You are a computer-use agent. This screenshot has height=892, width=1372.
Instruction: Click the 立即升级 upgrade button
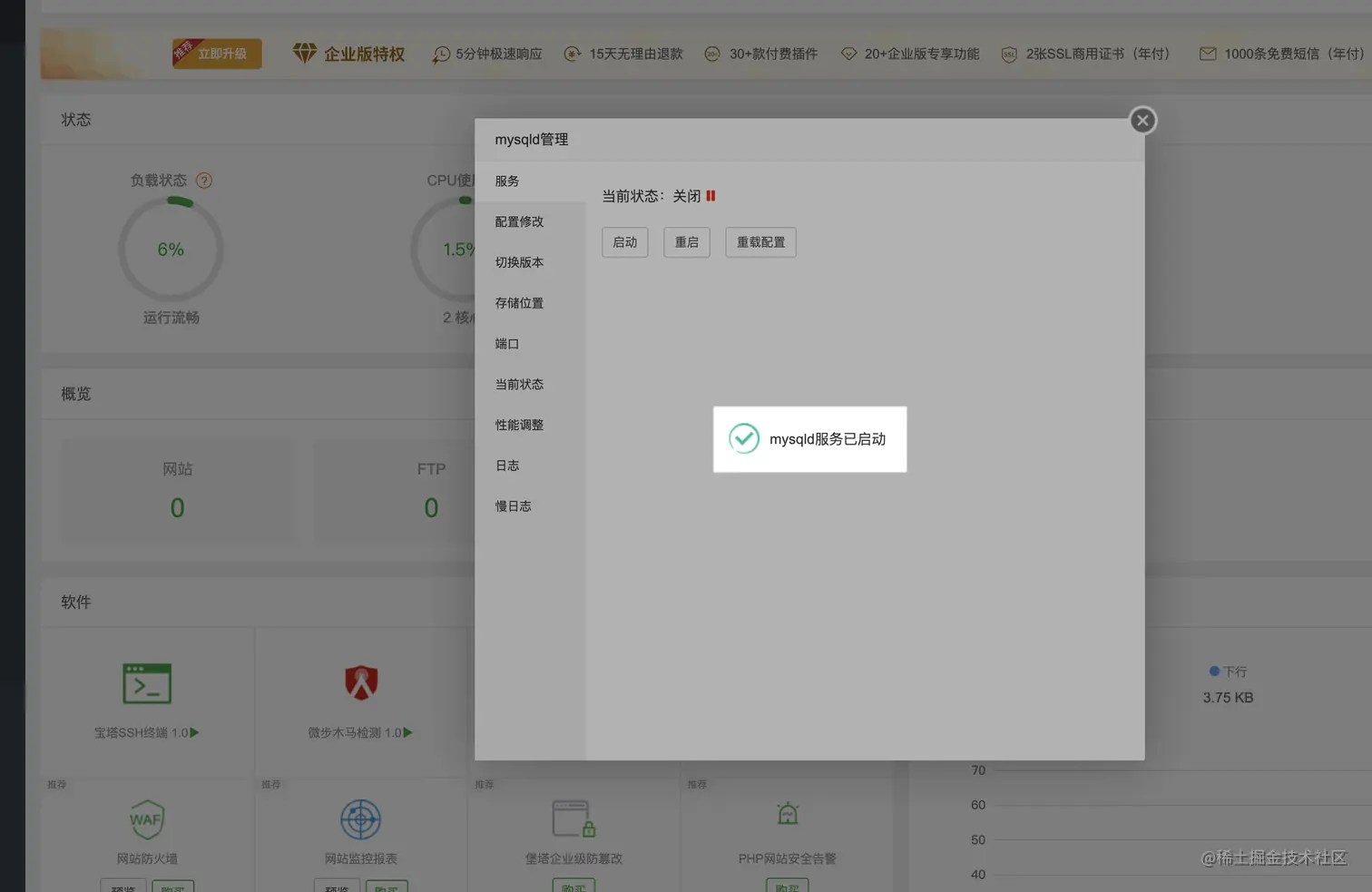(x=216, y=54)
